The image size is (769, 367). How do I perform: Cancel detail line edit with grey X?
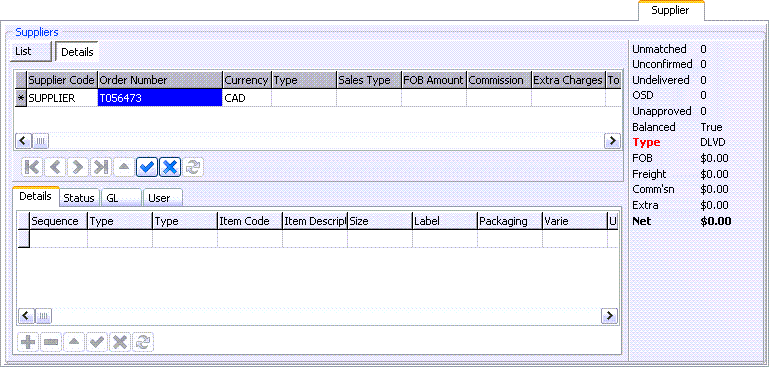click(x=120, y=342)
